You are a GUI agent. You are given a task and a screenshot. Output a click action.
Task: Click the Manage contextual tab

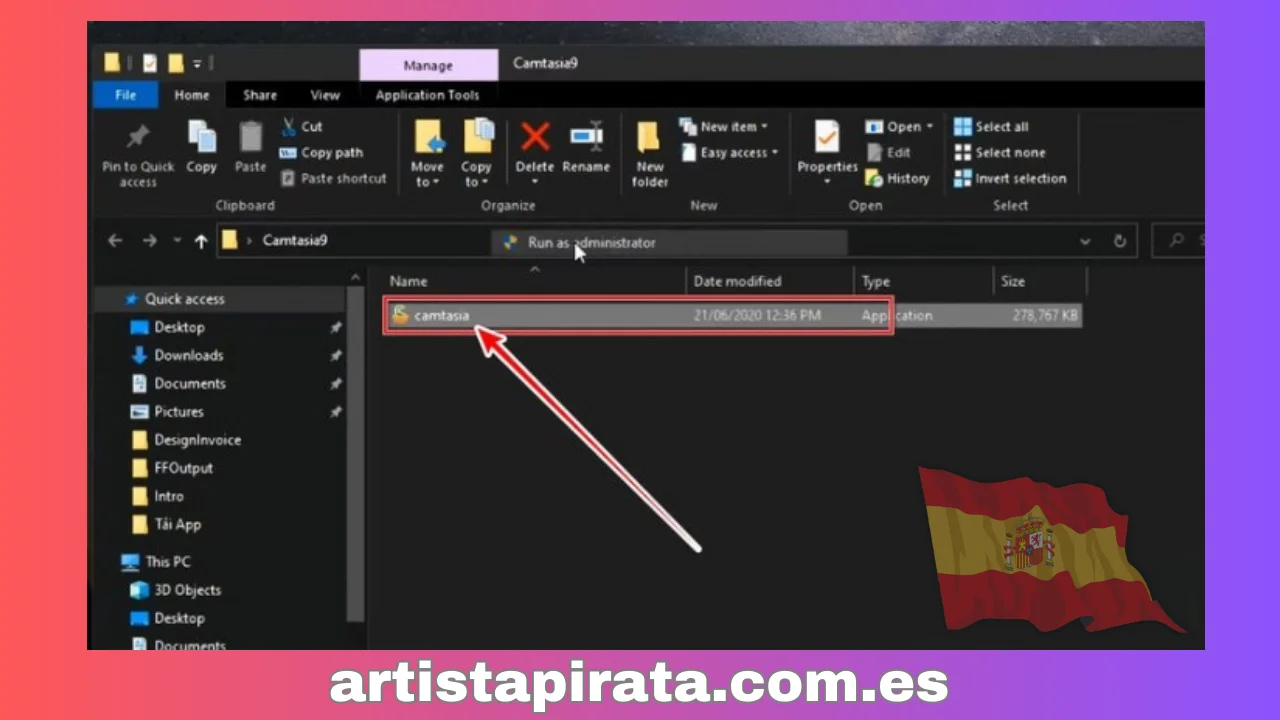coord(428,65)
